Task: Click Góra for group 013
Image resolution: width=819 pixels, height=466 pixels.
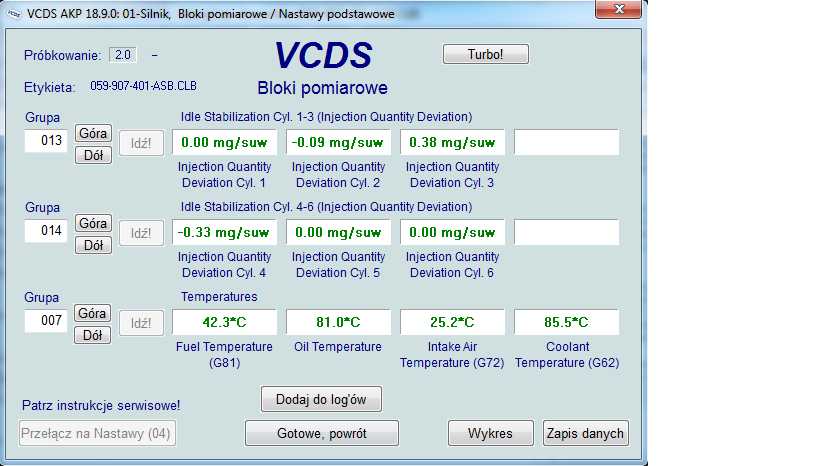Action: [x=93, y=133]
